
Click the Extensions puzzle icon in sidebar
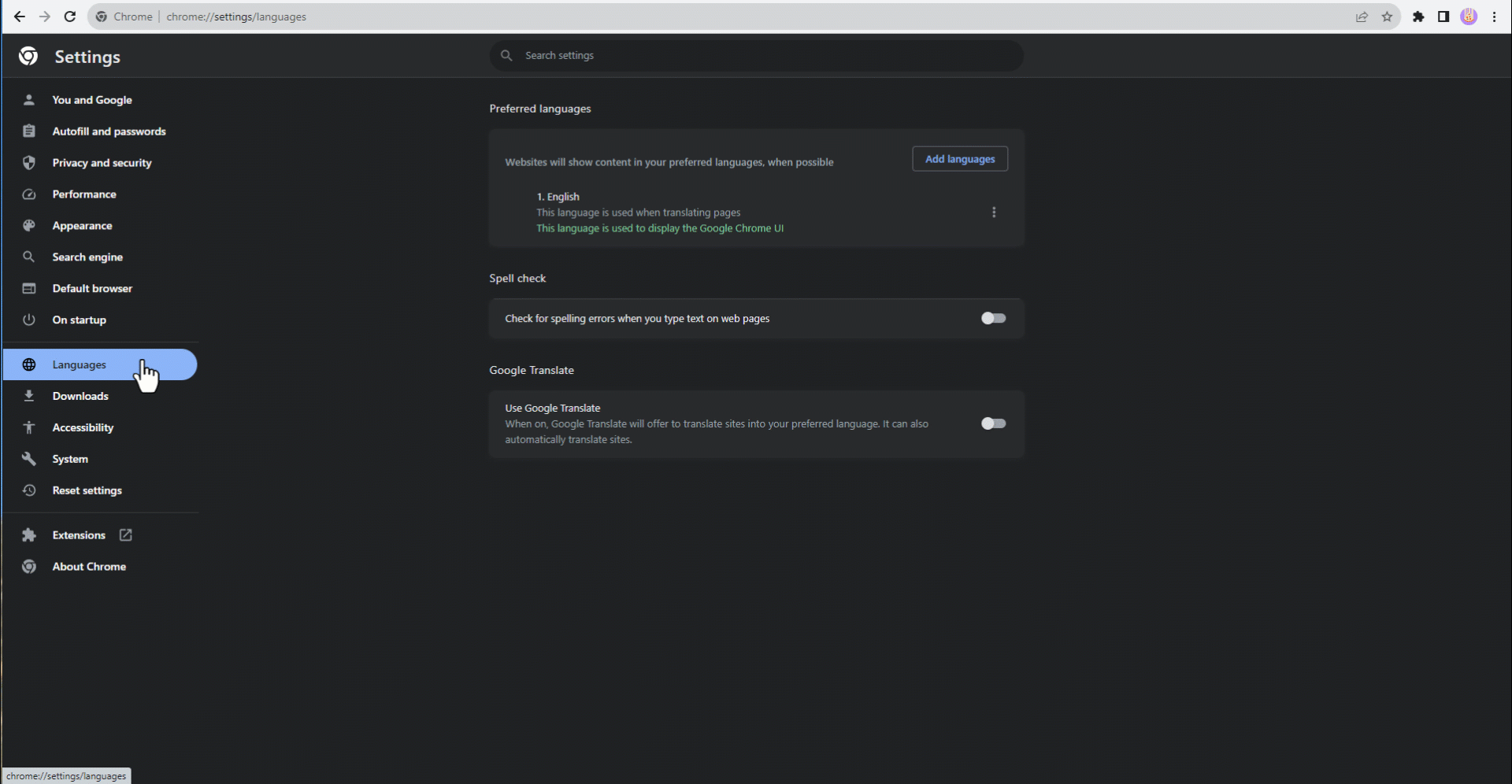pos(29,535)
